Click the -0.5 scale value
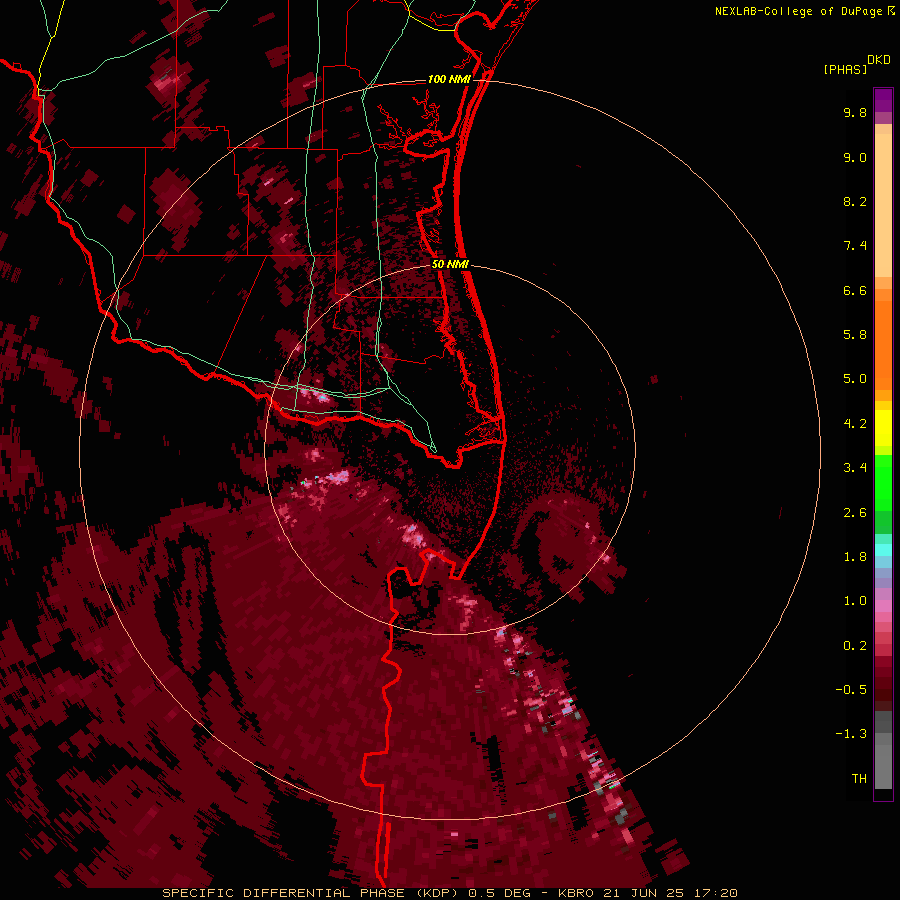This screenshot has height=900, width=900. click(851, 690)
